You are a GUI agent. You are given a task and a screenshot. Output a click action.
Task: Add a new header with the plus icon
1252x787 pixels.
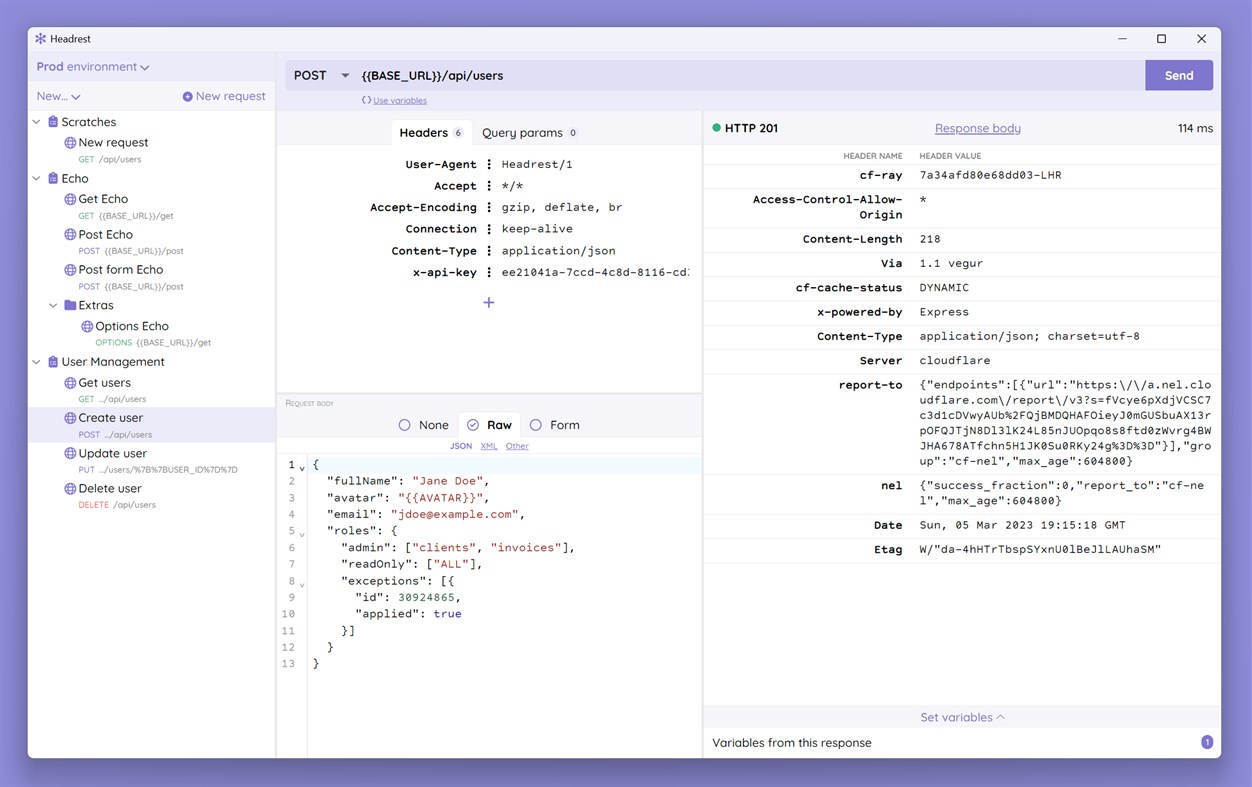coord(489,302)
